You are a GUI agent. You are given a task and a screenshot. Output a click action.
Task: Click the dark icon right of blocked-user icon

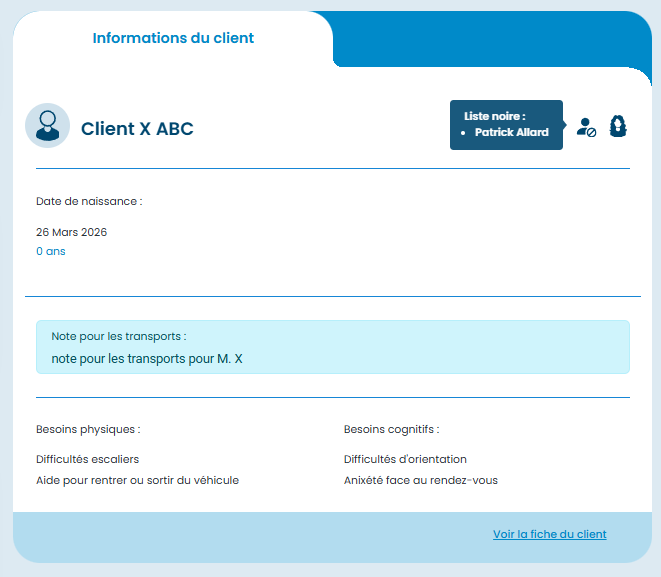618,126
